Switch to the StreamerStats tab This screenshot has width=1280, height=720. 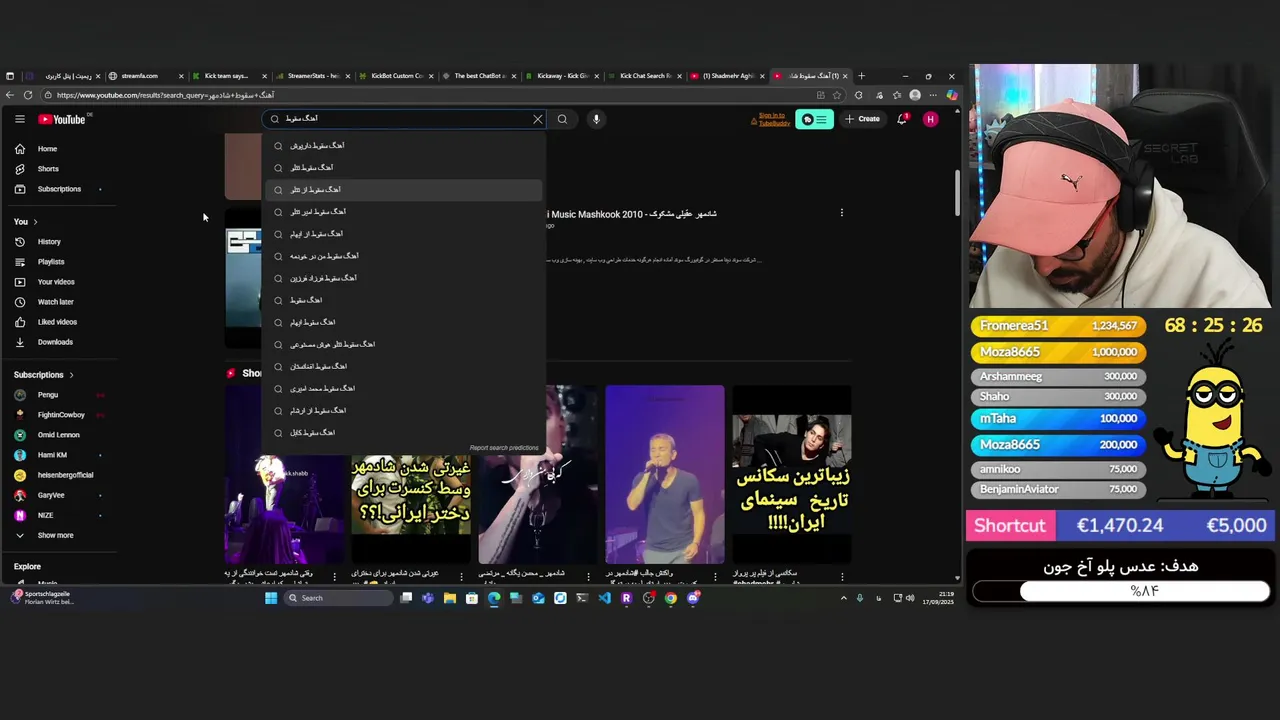[x=311, y=76]
